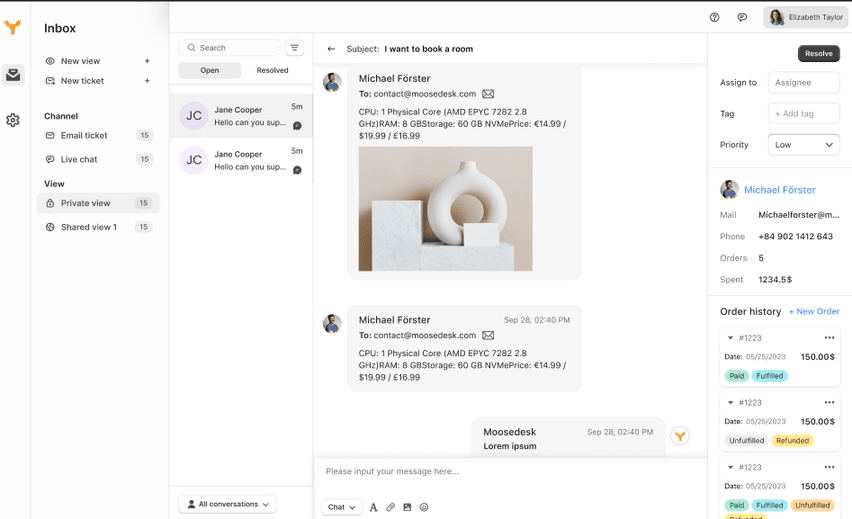The width and height of the screenshot is (852, 519).
Task: Click the phone number +84 902 1412 643
Action: 795,236
